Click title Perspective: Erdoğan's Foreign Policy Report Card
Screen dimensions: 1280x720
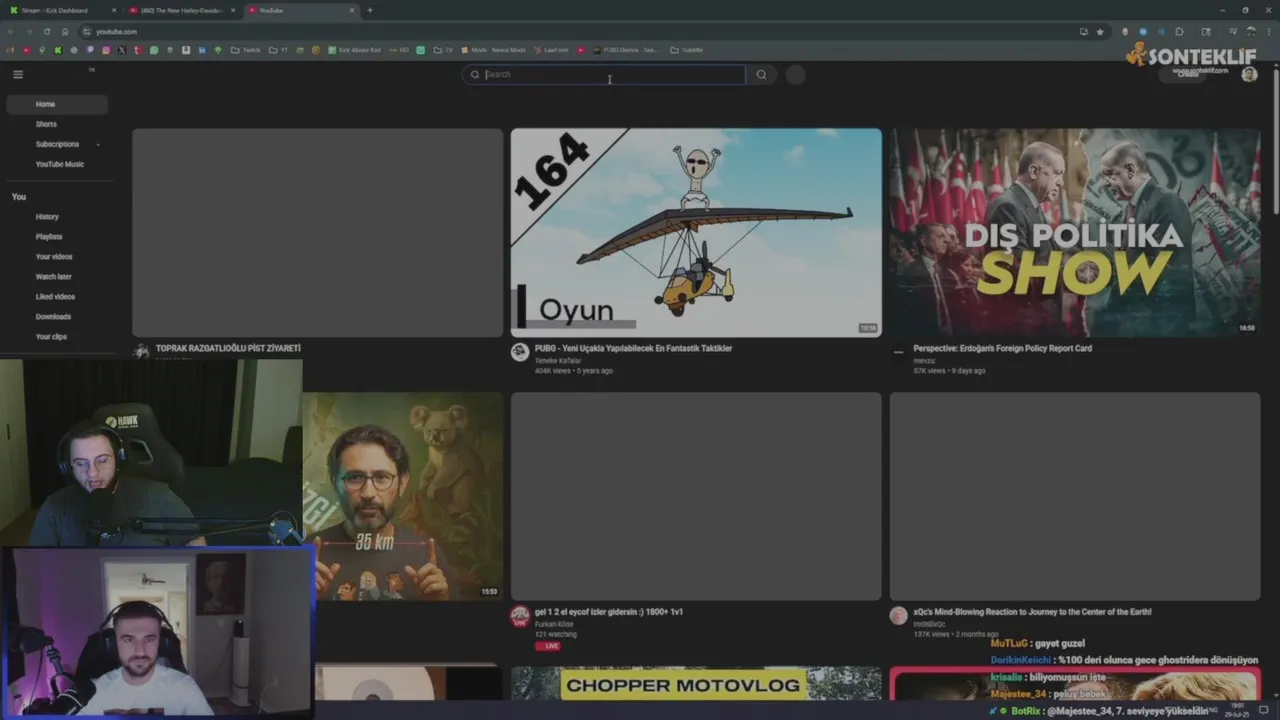tap(1002, 348)
